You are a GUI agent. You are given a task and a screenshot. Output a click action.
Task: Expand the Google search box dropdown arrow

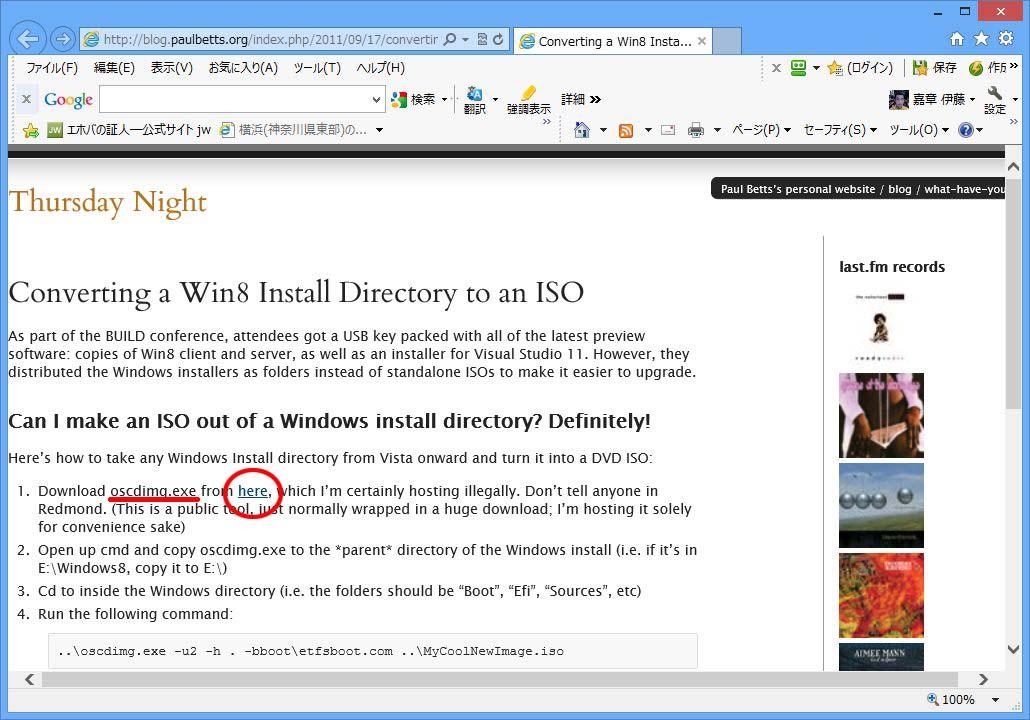click(x=376, y=99)
